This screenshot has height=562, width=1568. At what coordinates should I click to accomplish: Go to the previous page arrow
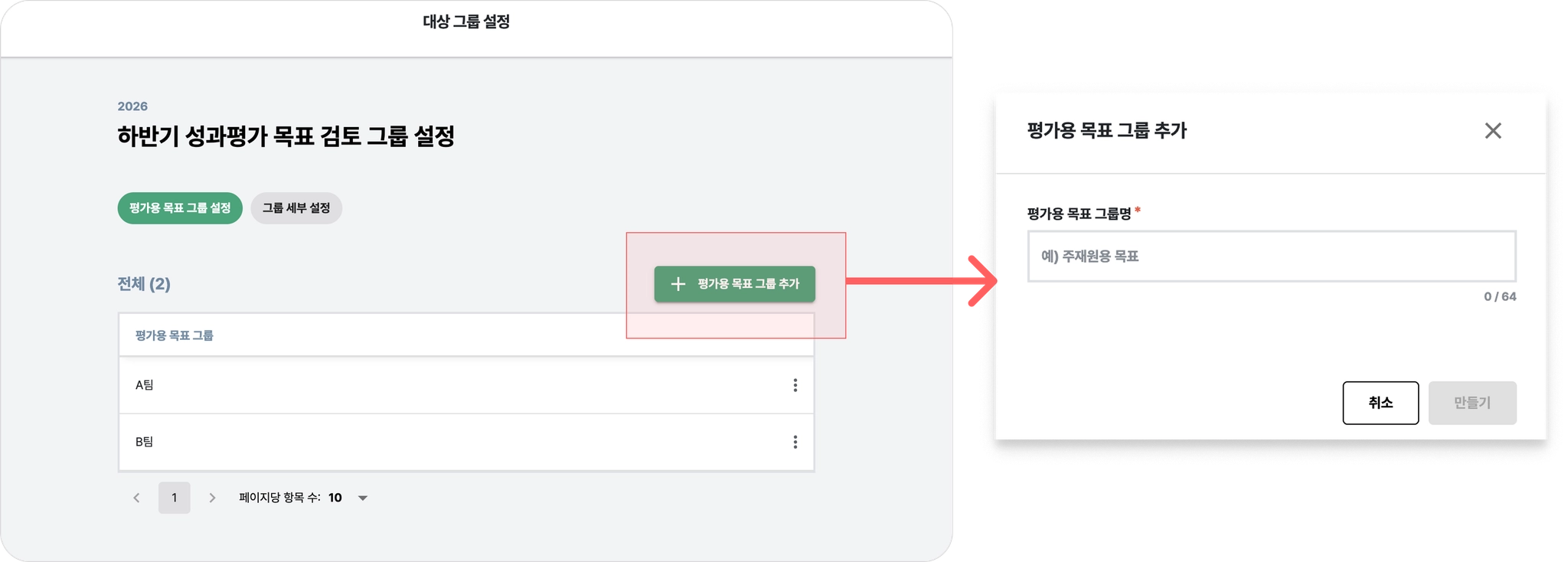pos(136,498)
